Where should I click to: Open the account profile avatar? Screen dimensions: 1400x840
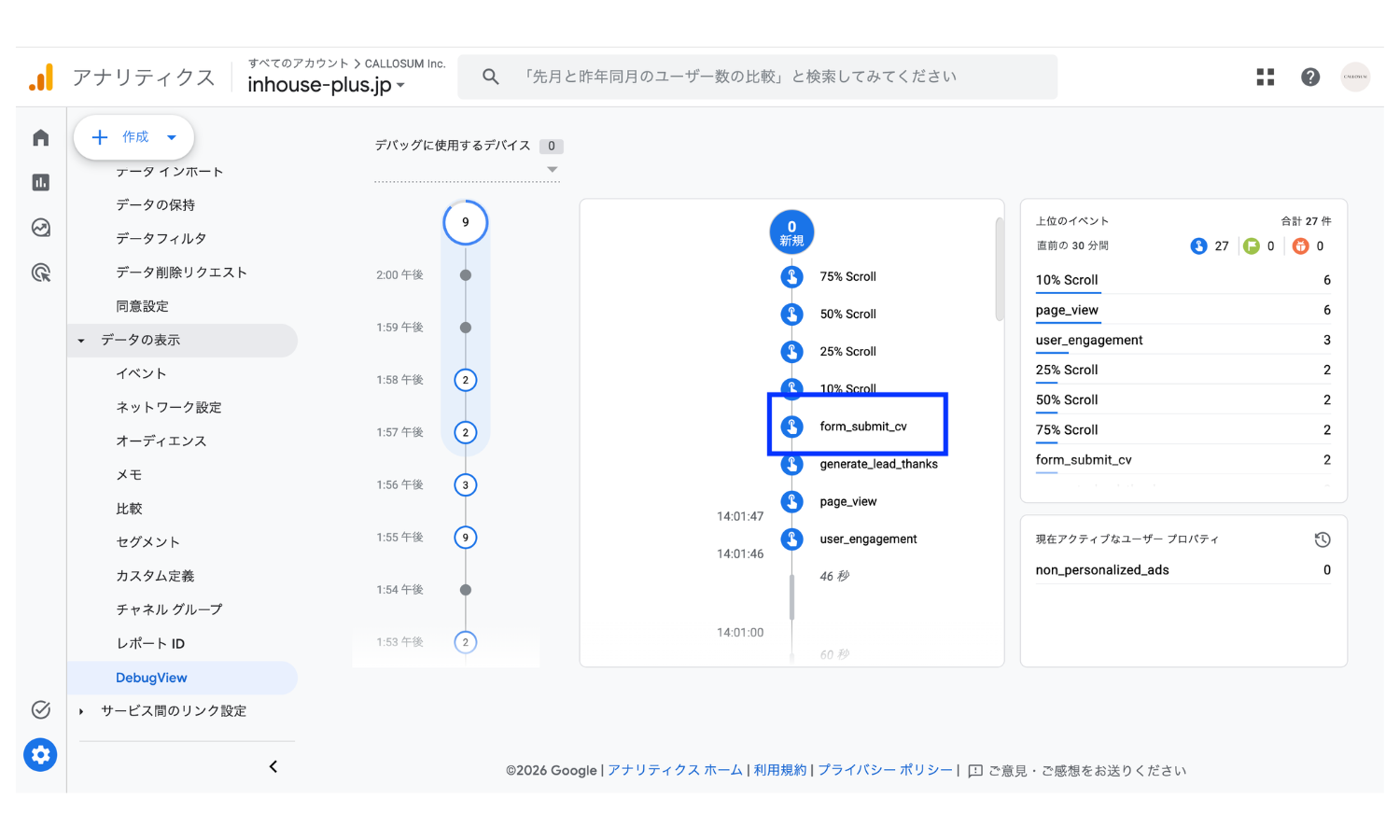(x=1355, y=77)
